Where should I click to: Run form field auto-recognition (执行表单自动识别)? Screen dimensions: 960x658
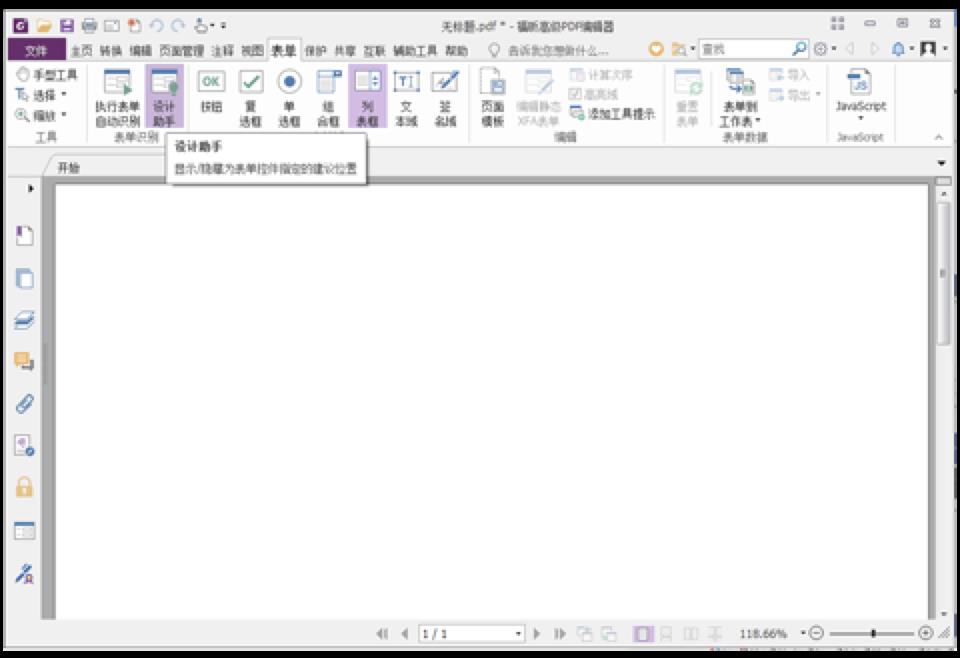tap(118, 98)
